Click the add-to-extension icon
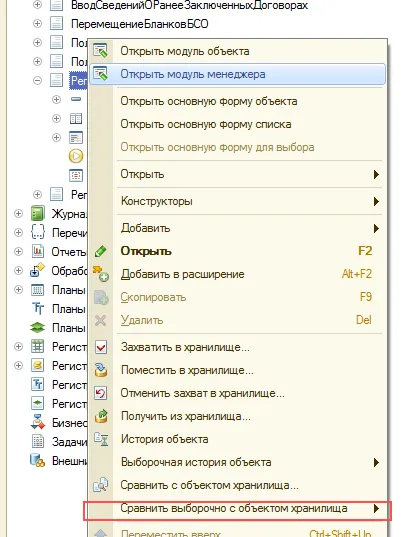The width and height of the screenshot is (406, 537). point(100,274)
